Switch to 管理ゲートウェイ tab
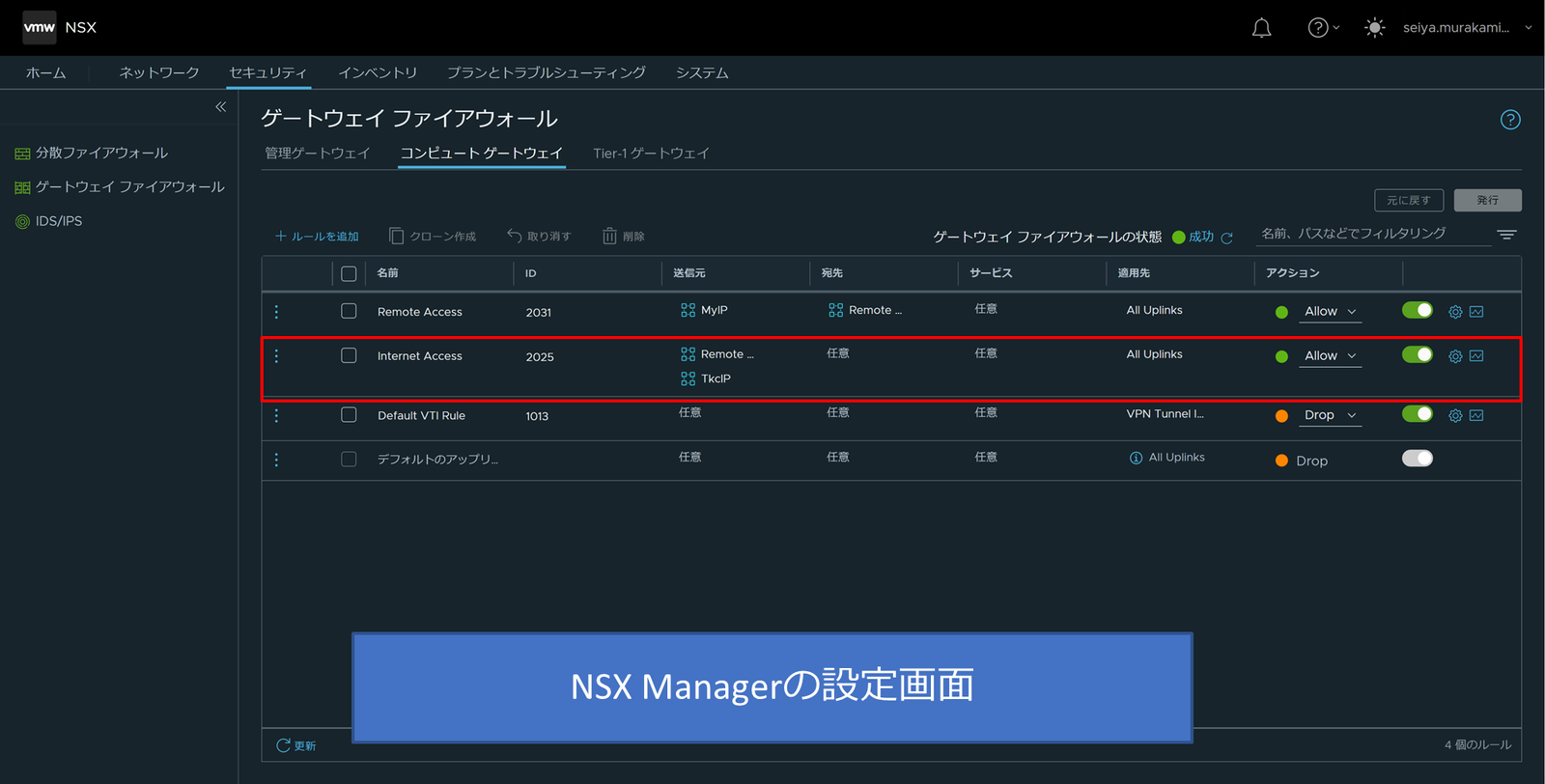Image resolution: width=1545 pixels, height=784 pixels. point(318,154)
